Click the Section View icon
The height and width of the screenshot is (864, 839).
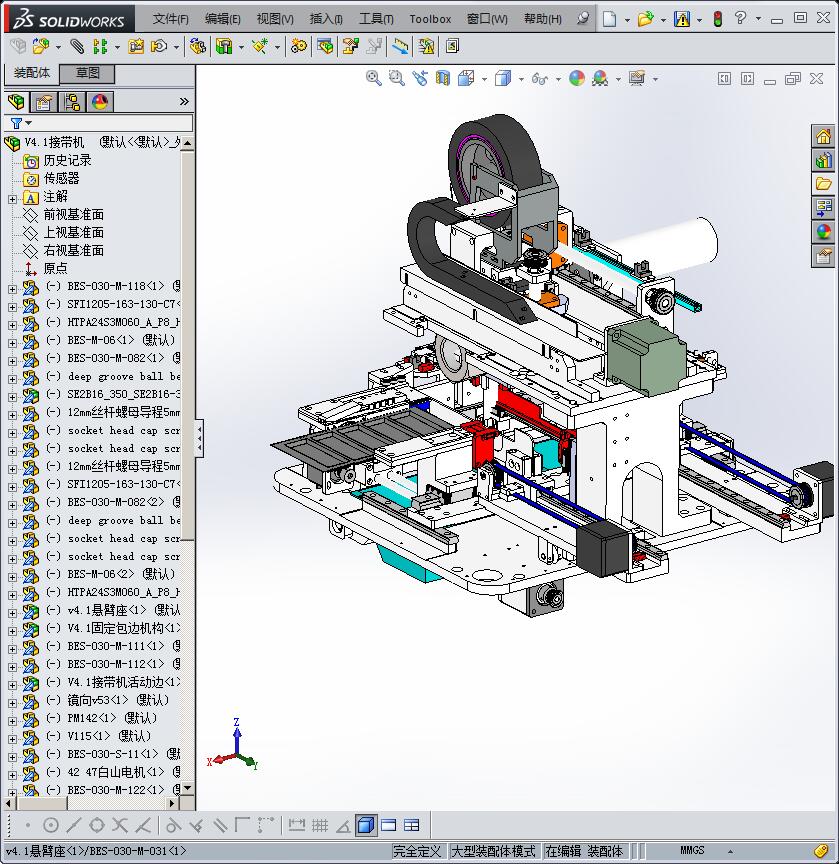click(x=443, y=78)
